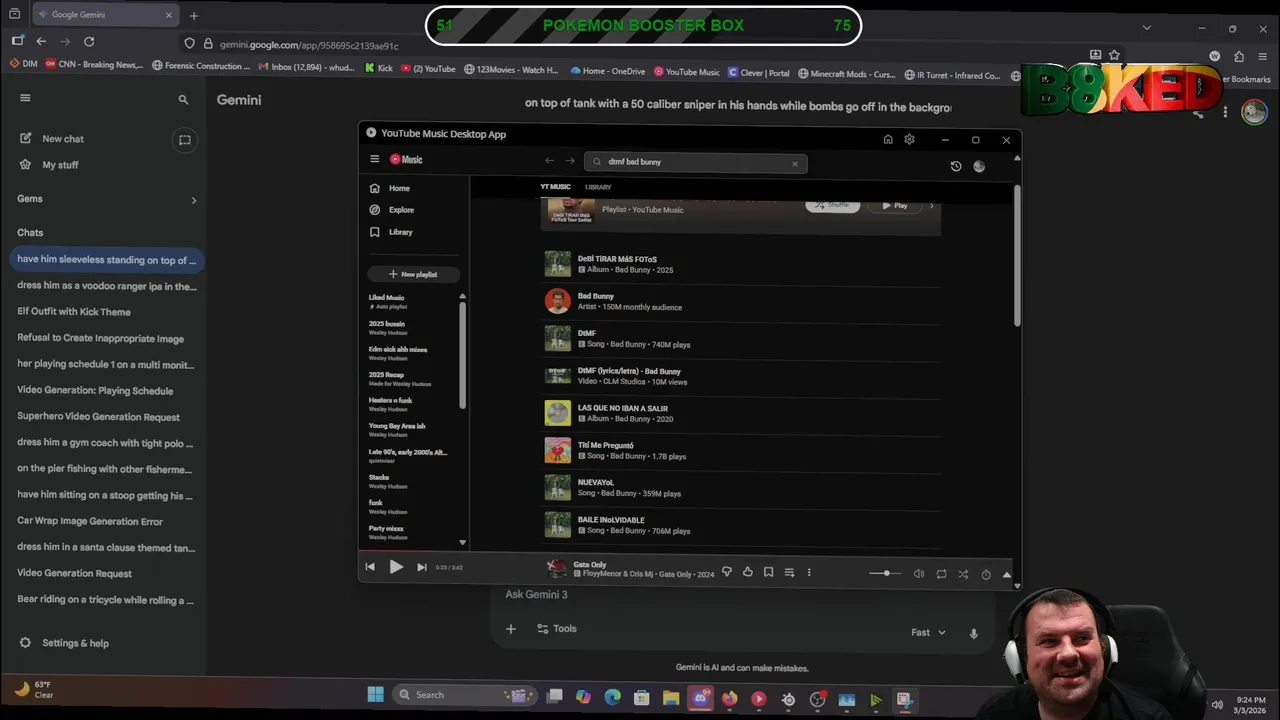Open the sleep timer icon in player bar
Image resolution: width=1280 pixels, height=720 pixels.
pyautogui.click(x=986, y=574)
